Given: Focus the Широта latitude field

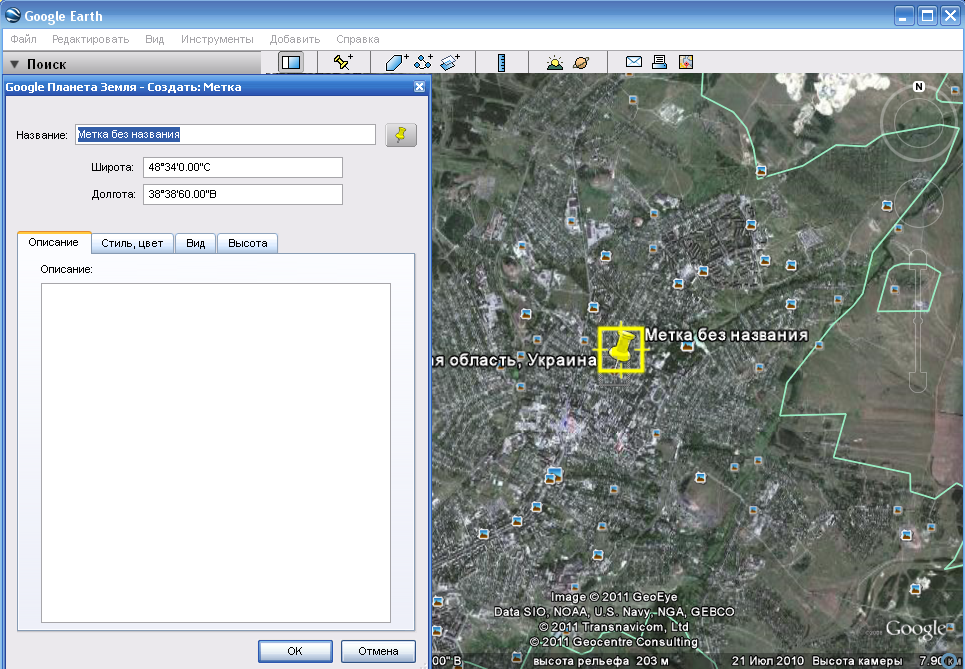Looking at the screenshot, I should pos(242,167).
